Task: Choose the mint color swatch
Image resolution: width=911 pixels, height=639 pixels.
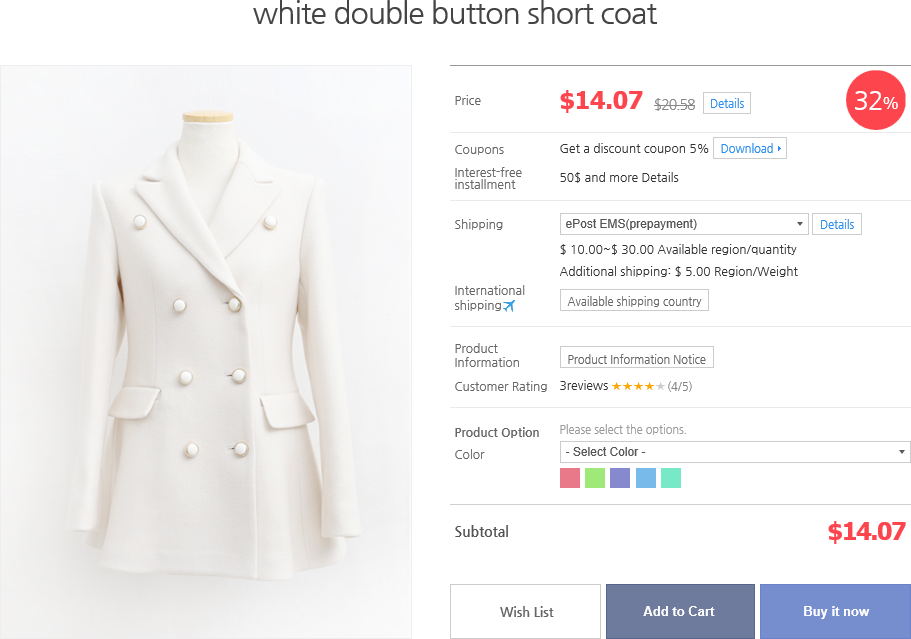Action: 670,478
